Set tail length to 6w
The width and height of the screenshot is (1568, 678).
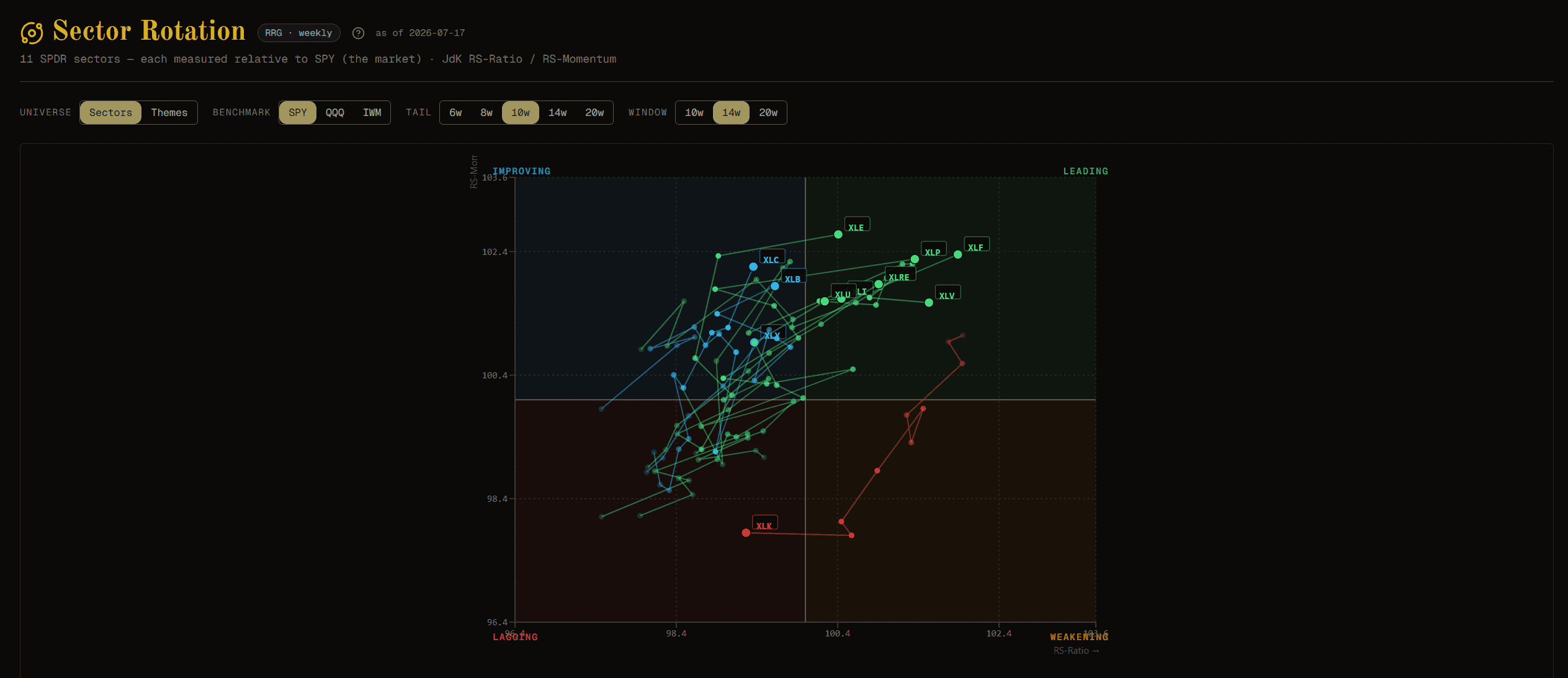point(455,112)
